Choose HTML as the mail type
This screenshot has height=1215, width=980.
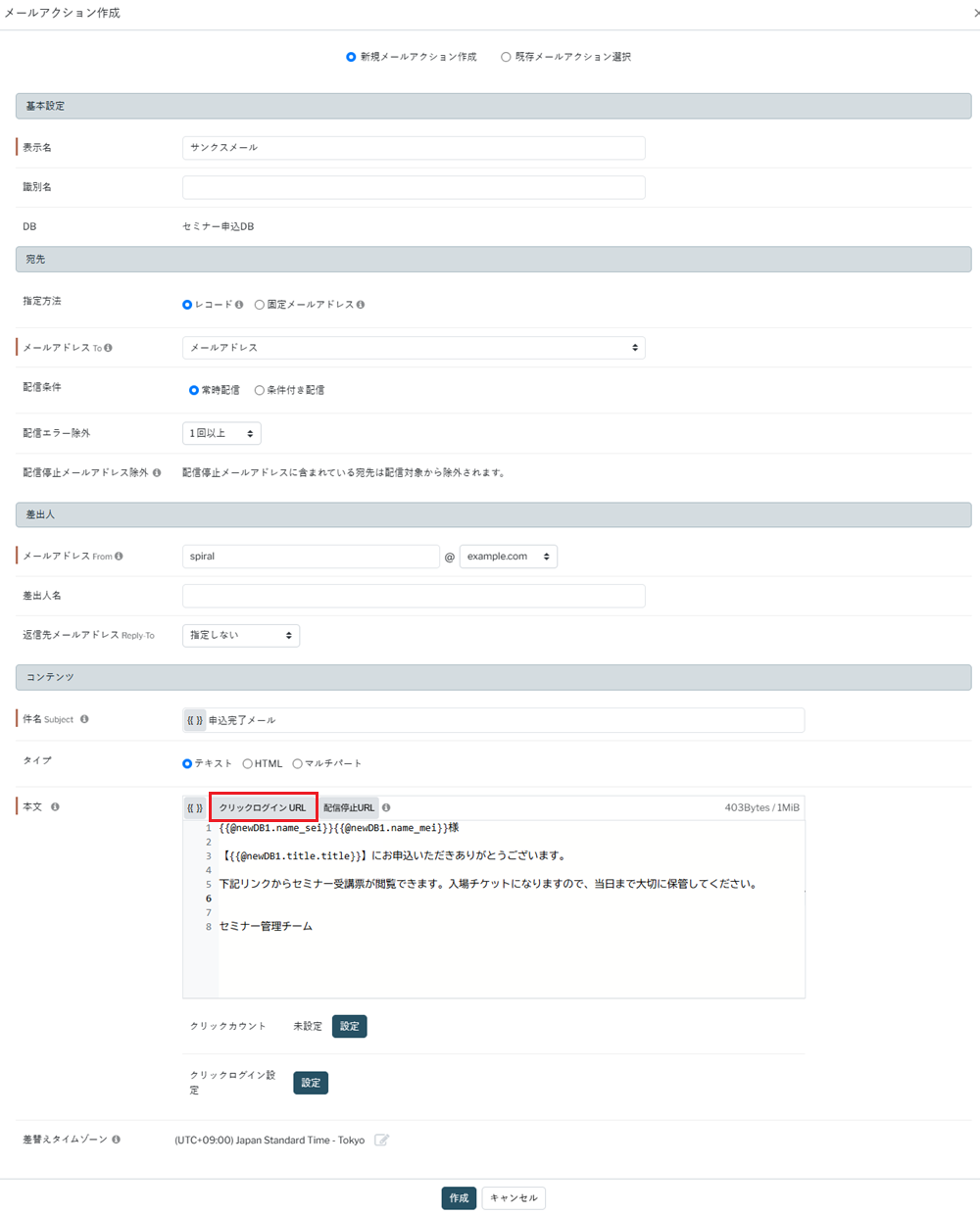tap(248, 763)
